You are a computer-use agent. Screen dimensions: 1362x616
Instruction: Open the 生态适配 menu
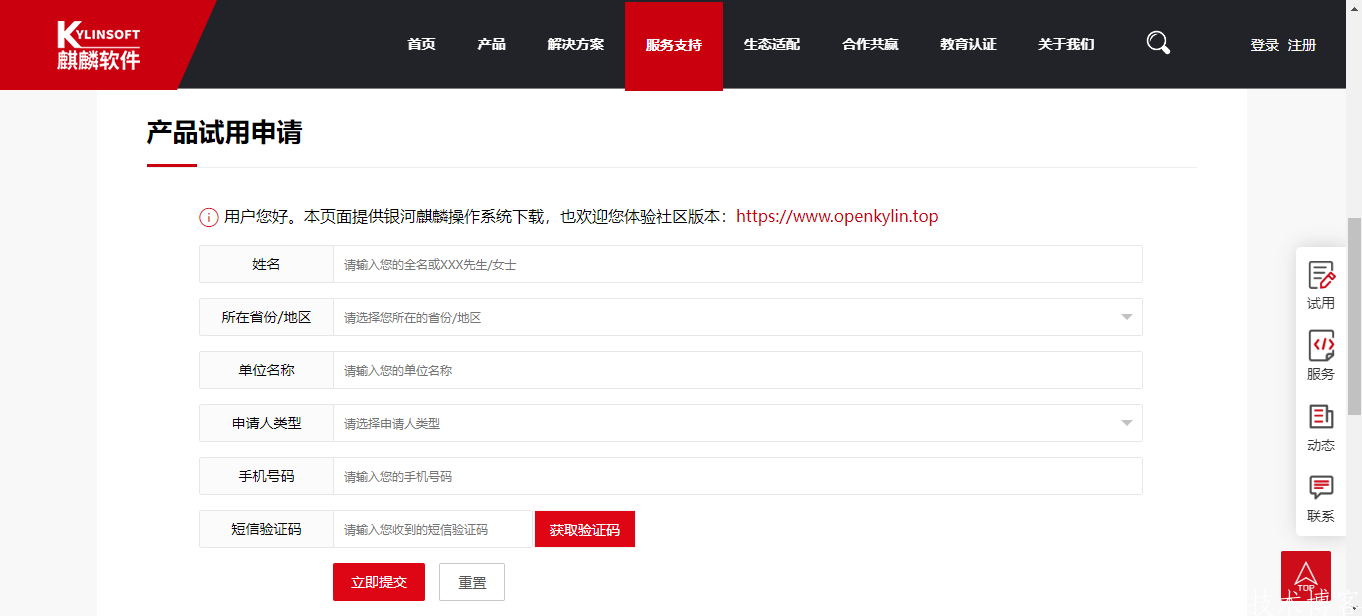(772, 45)
